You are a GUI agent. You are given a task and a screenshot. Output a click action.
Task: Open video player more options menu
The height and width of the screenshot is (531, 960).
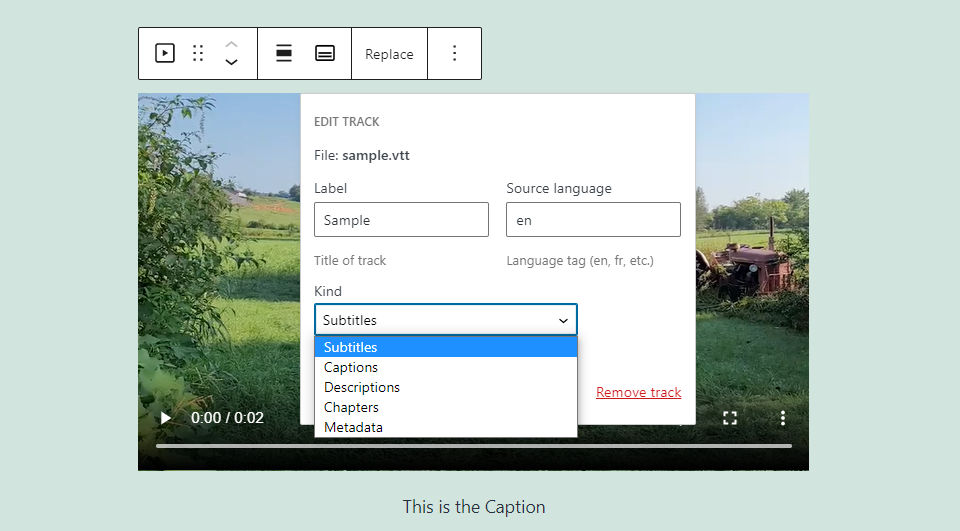pos(783,418)
